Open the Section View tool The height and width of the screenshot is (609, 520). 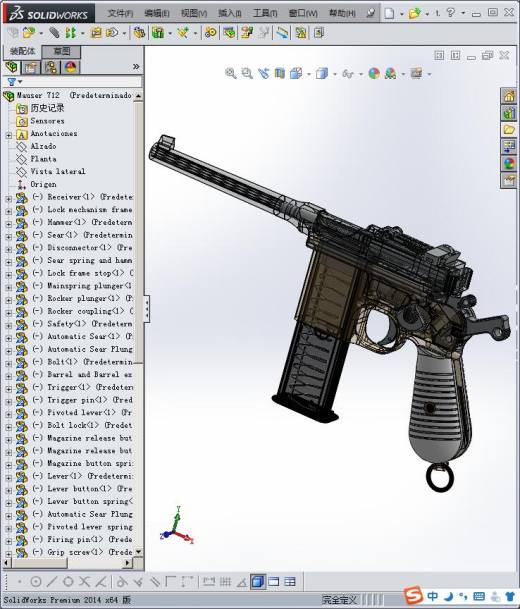280,73
